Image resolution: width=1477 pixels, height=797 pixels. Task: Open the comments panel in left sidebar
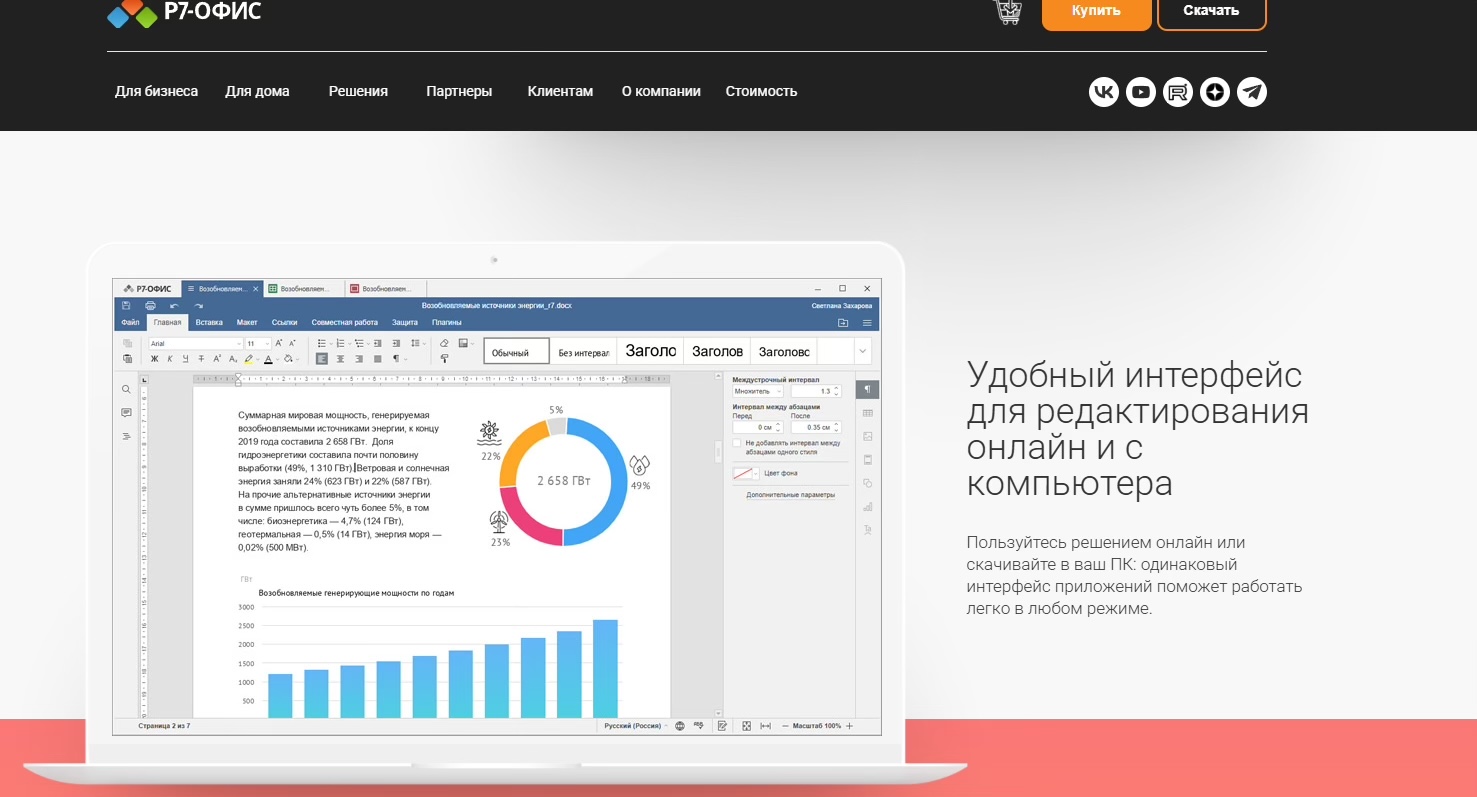coord(126,412)
